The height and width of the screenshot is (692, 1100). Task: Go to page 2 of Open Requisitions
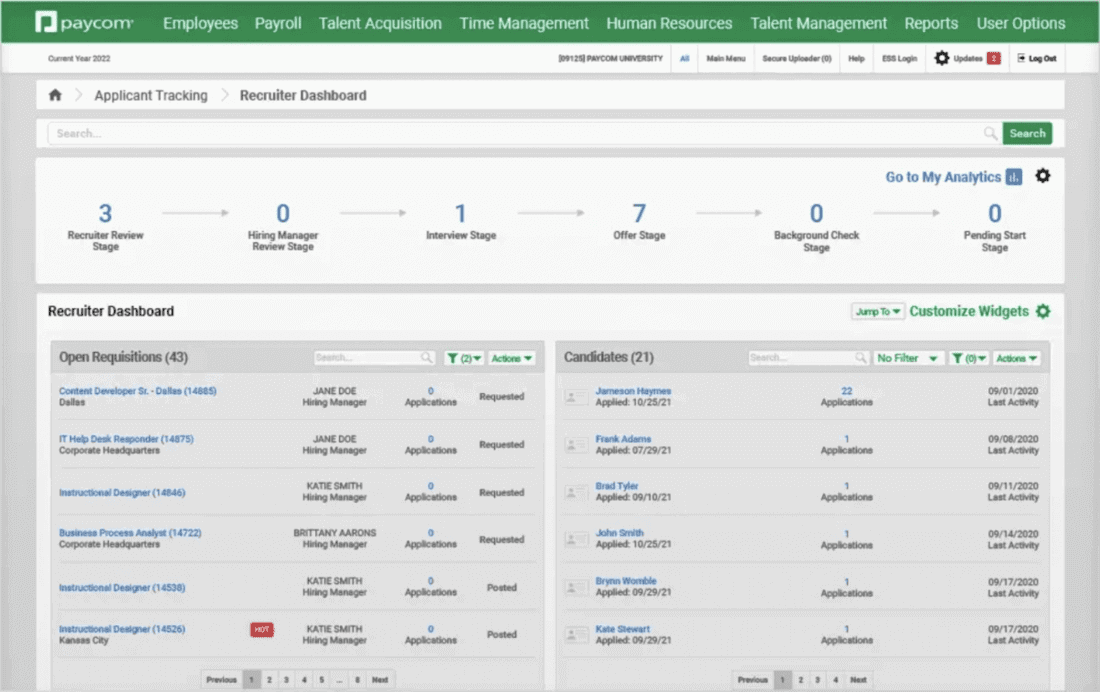coord(269,679)
